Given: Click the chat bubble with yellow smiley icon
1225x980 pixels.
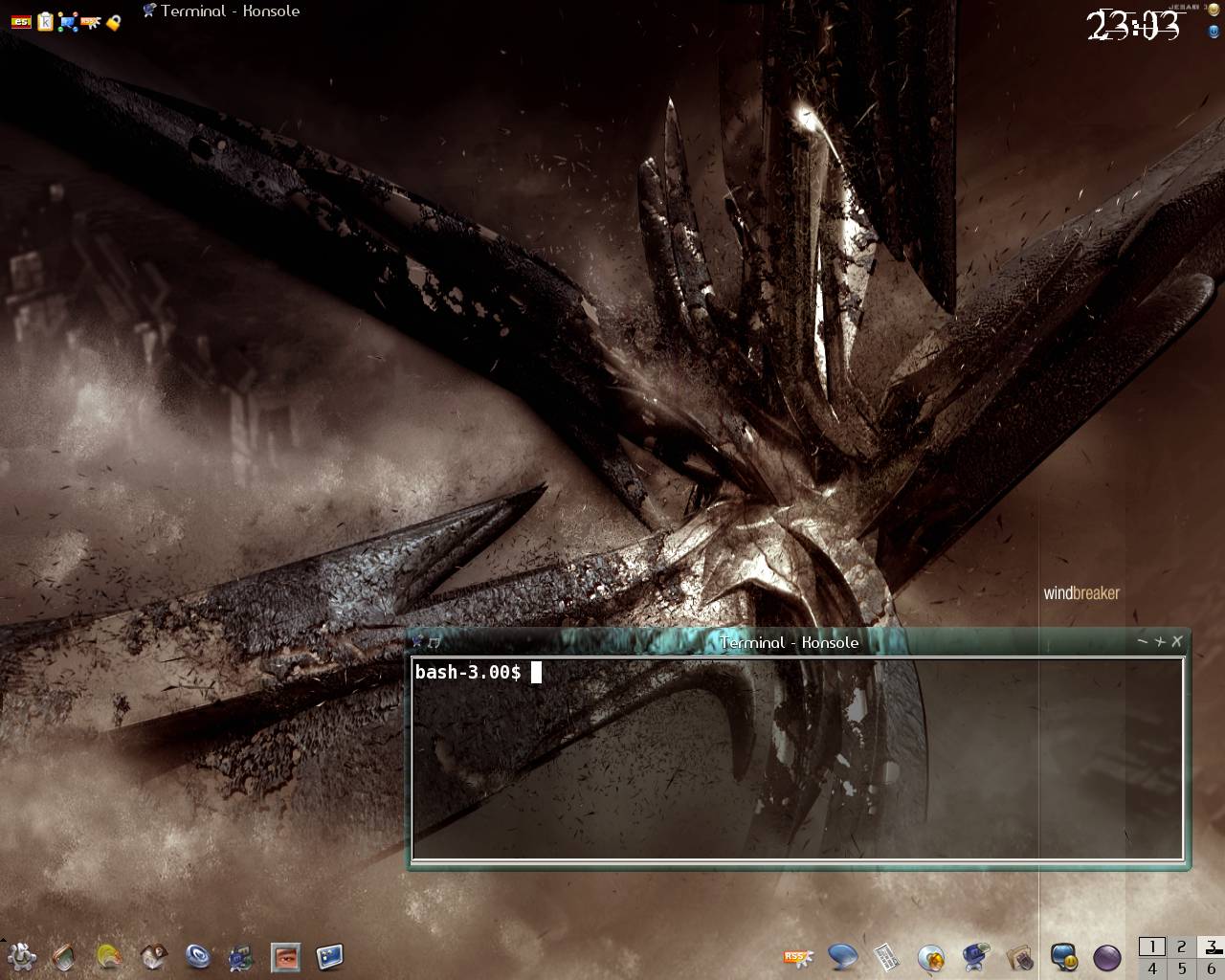Looking at the screenshot, I should point(1063,956).
